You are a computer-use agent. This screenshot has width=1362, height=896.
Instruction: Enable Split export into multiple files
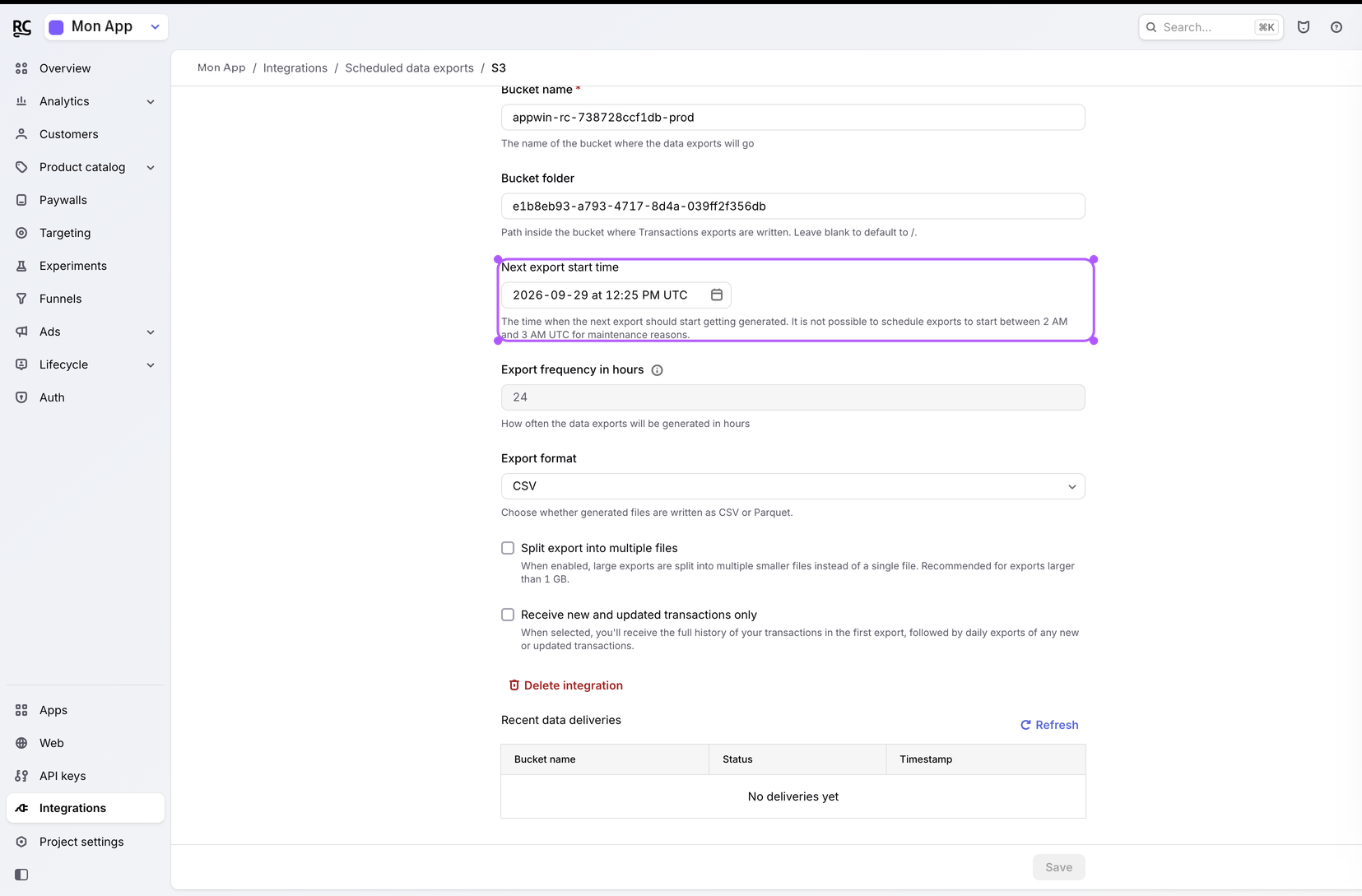508,548
